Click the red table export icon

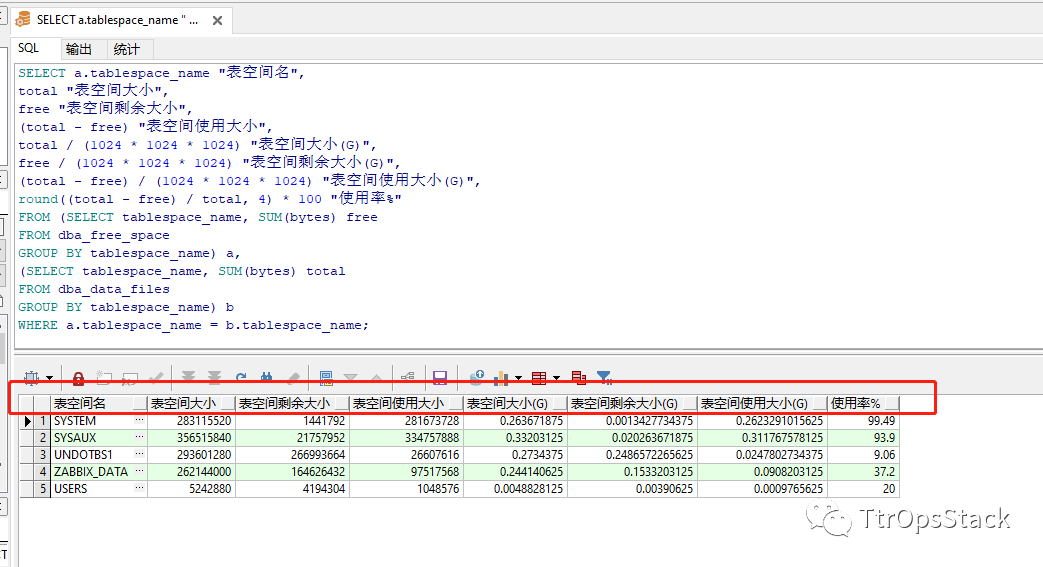coord(539,378)
